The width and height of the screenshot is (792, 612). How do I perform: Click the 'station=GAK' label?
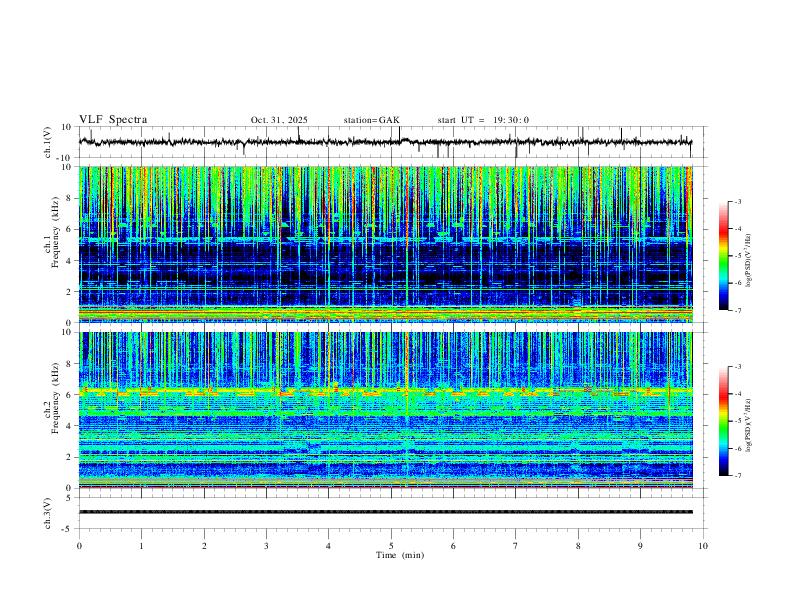371,120
